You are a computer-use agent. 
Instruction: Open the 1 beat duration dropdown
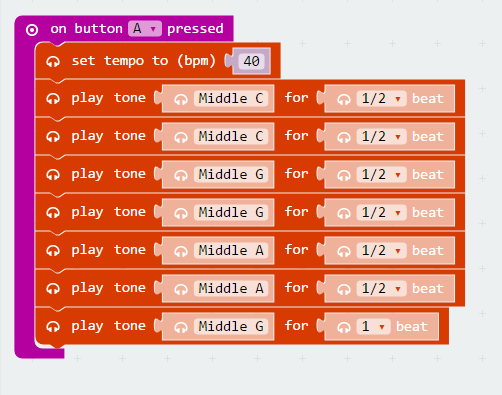(373, 327)
